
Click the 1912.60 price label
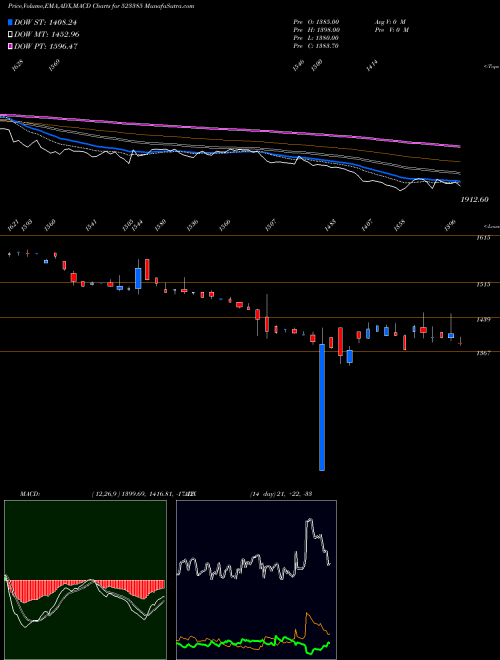(474, 199)
